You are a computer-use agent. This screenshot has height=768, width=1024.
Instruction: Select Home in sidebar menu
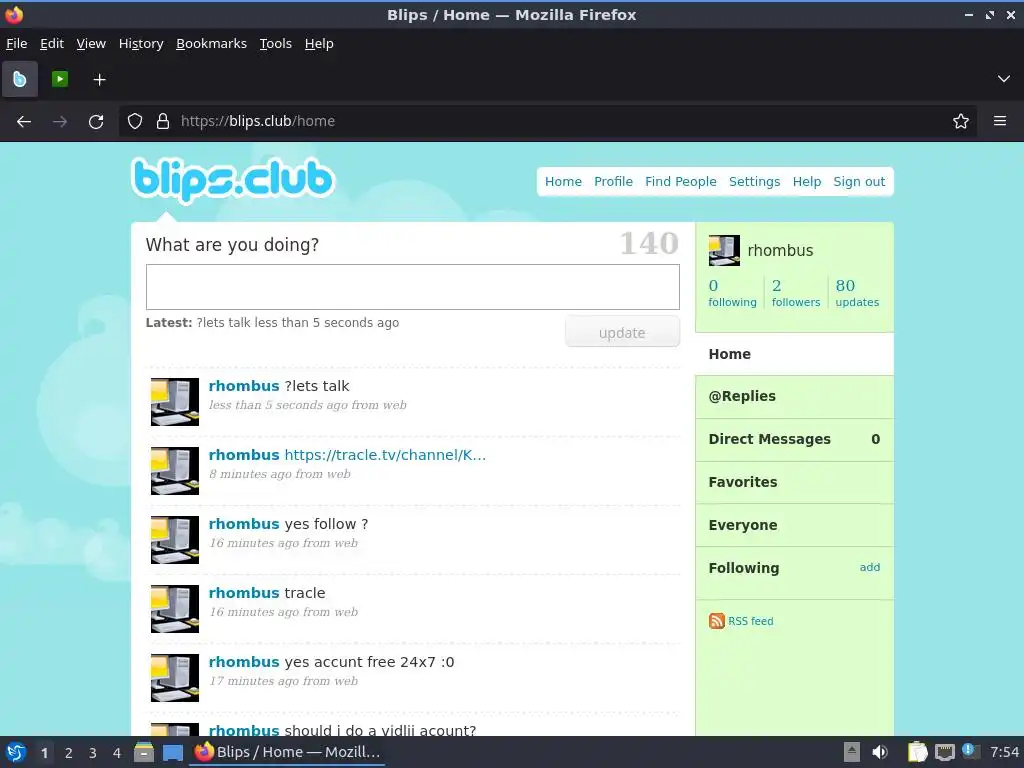coord(794,354)
